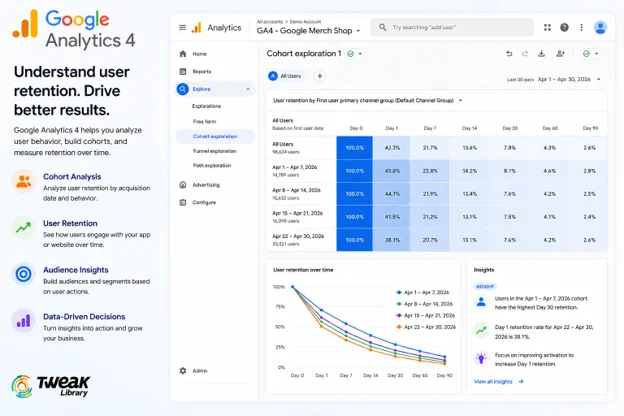The width and height of the screenshot is (624, 416).
Task: Toggle Apr 1 – Apr 7, 2026 legend entry
Action: [x=423, y=292]
